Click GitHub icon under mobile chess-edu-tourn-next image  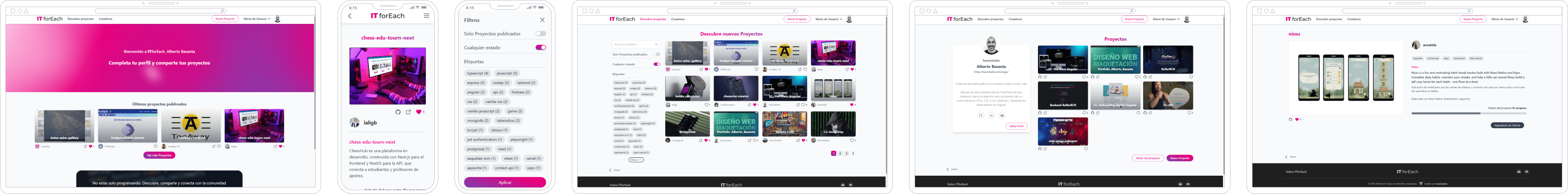[x=398, y=112]
